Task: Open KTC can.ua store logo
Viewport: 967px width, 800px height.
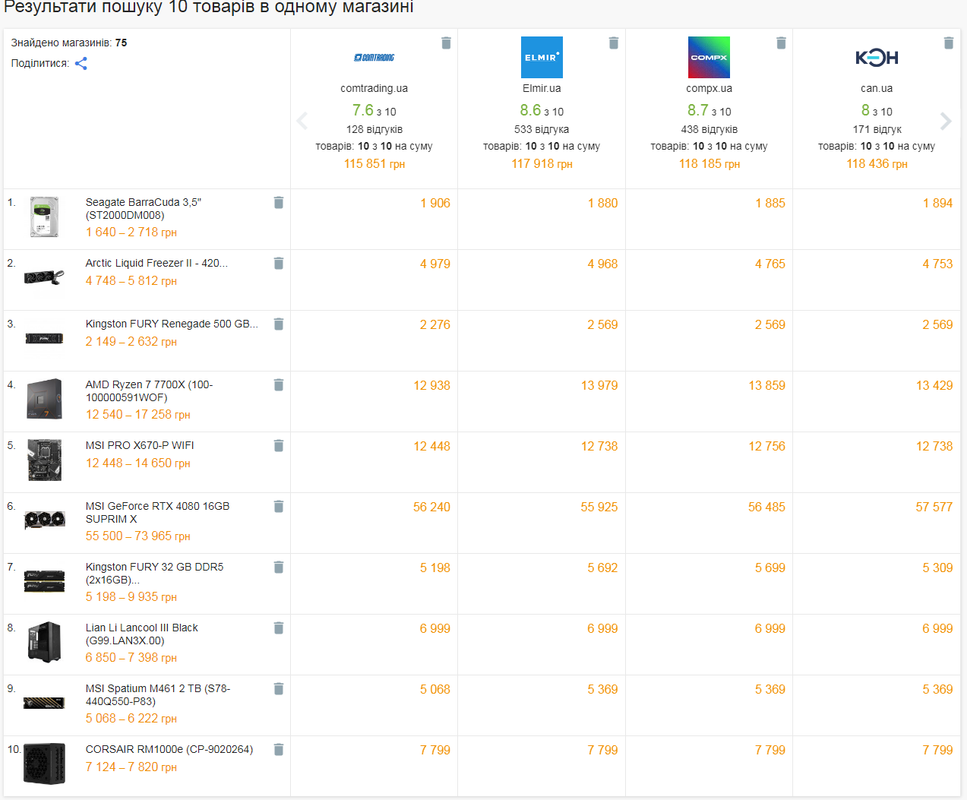Action: pyautogui.click(x=876, y=57)
